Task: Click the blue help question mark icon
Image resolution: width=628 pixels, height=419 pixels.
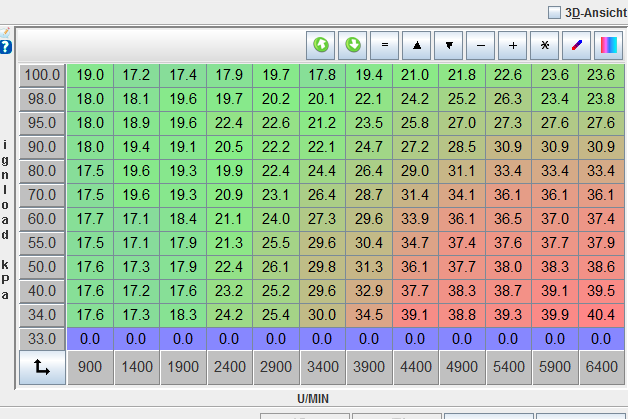Action: coord(6,46)
